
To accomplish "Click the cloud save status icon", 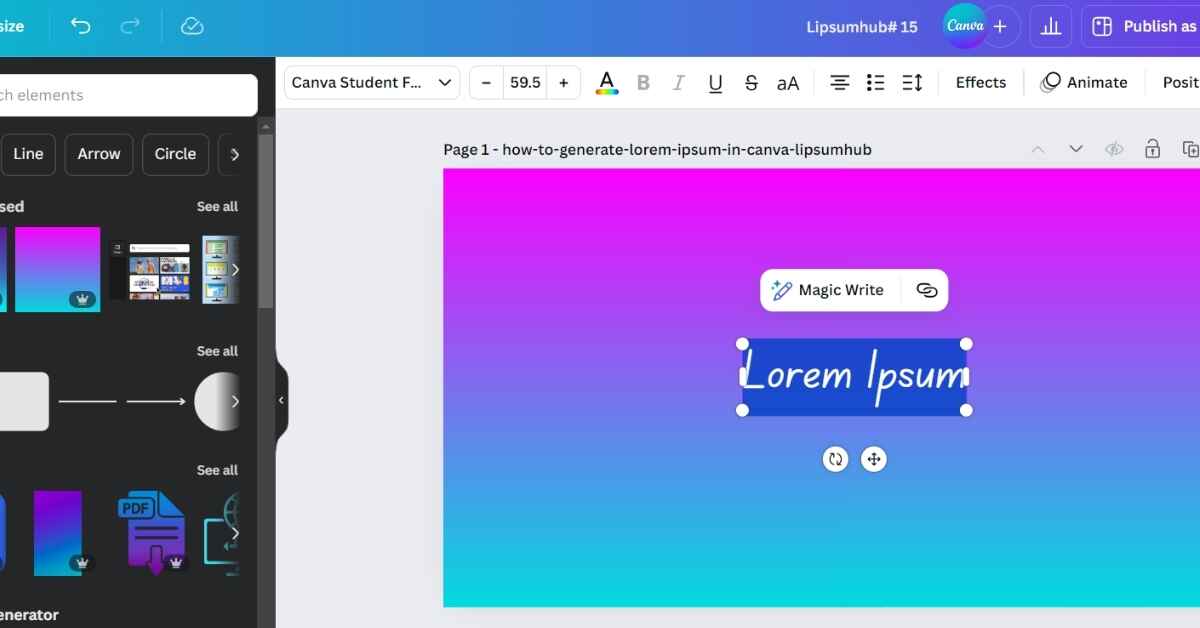I will coord(192,27).
